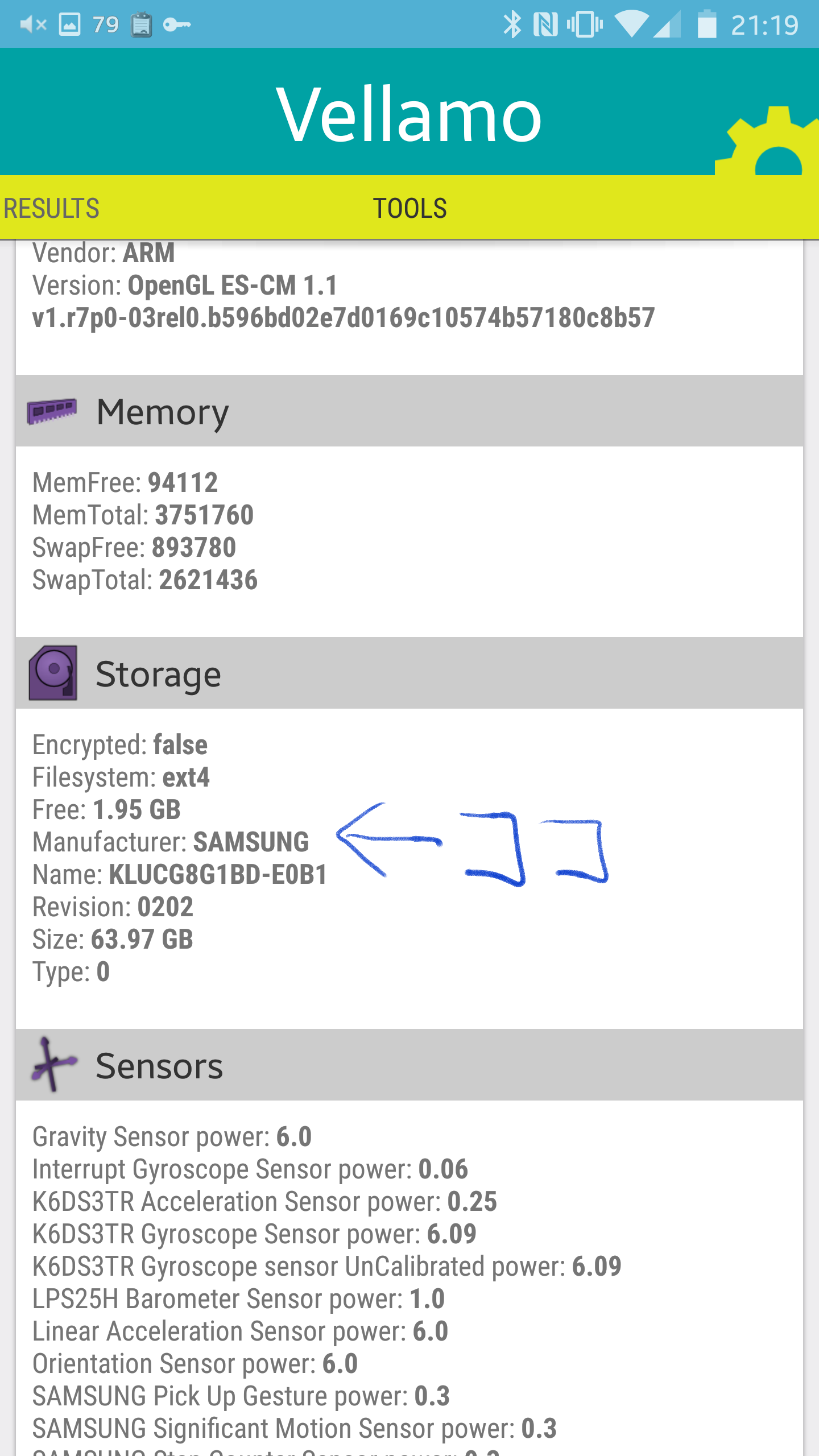Tap the Vellamo app title
The width and height of the screenshot is (819, 1456).
coord(409,115)
